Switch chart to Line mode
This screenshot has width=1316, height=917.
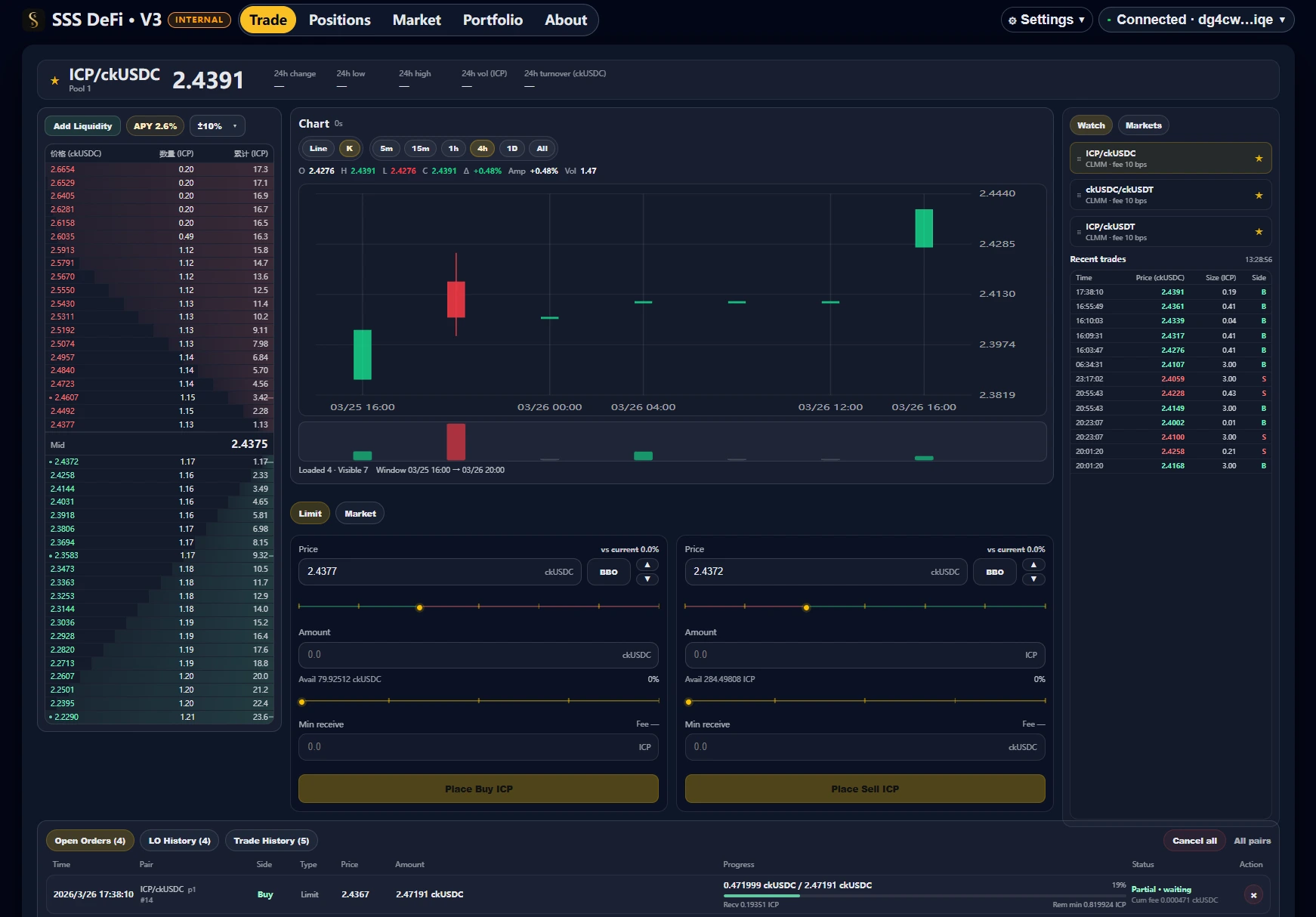pos(317,148)
